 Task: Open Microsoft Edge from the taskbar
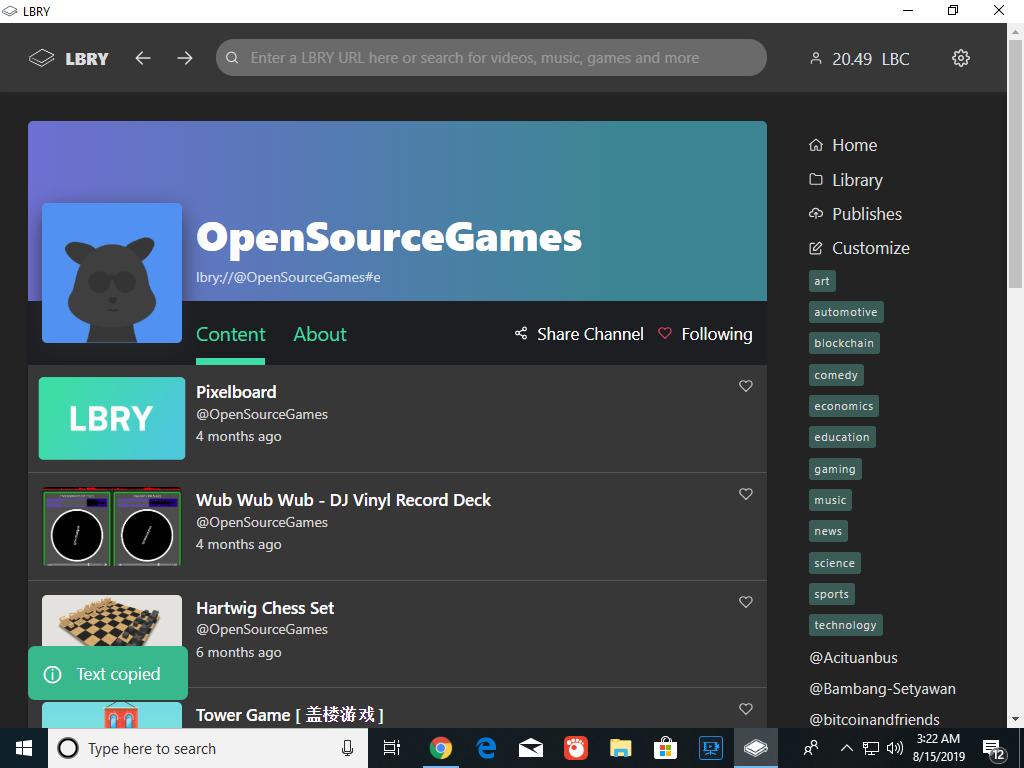coord(486,748)
